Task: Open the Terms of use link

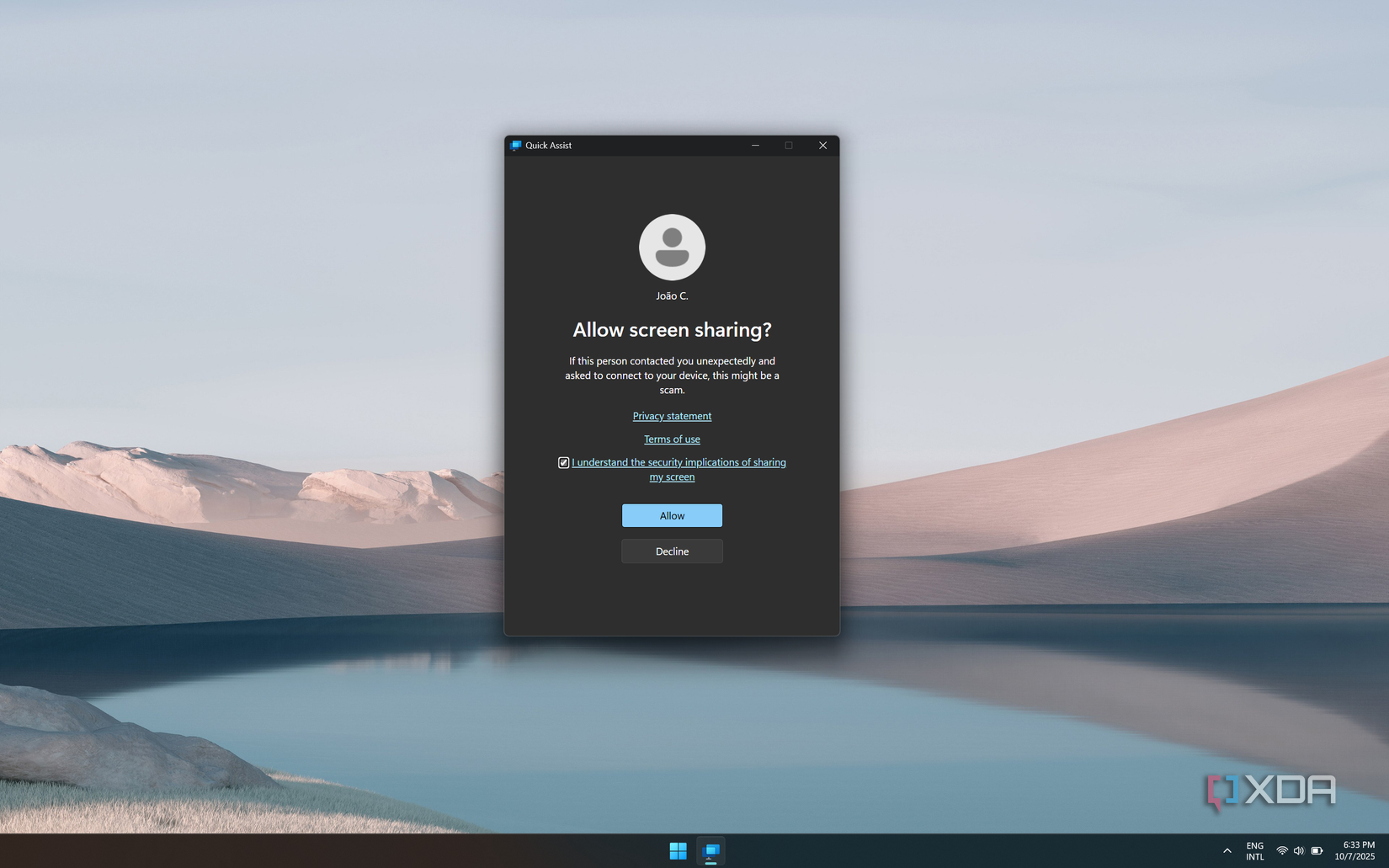Action: [672, 439]
